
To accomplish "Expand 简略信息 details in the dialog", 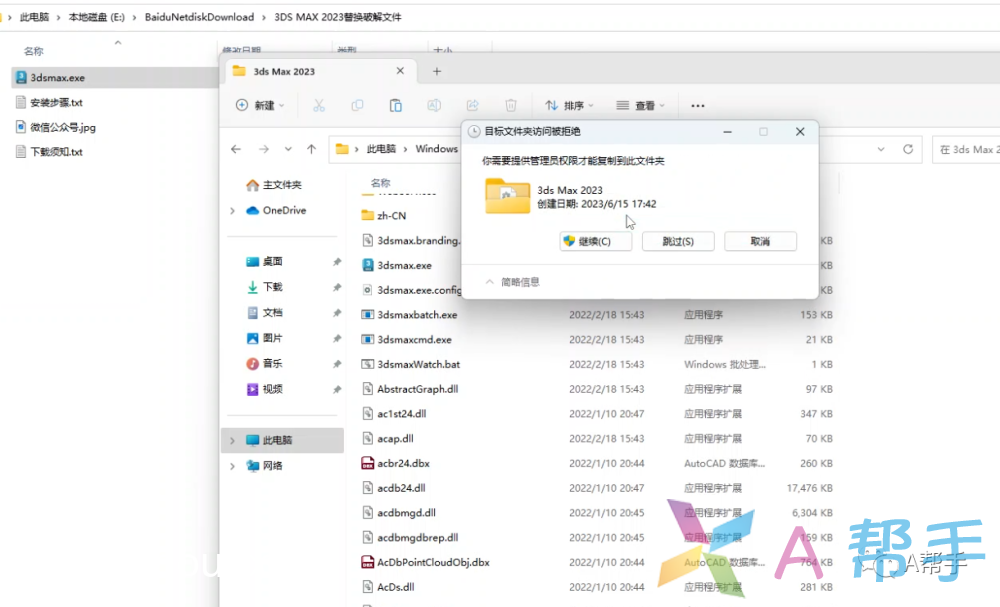I will click(513, 282).
